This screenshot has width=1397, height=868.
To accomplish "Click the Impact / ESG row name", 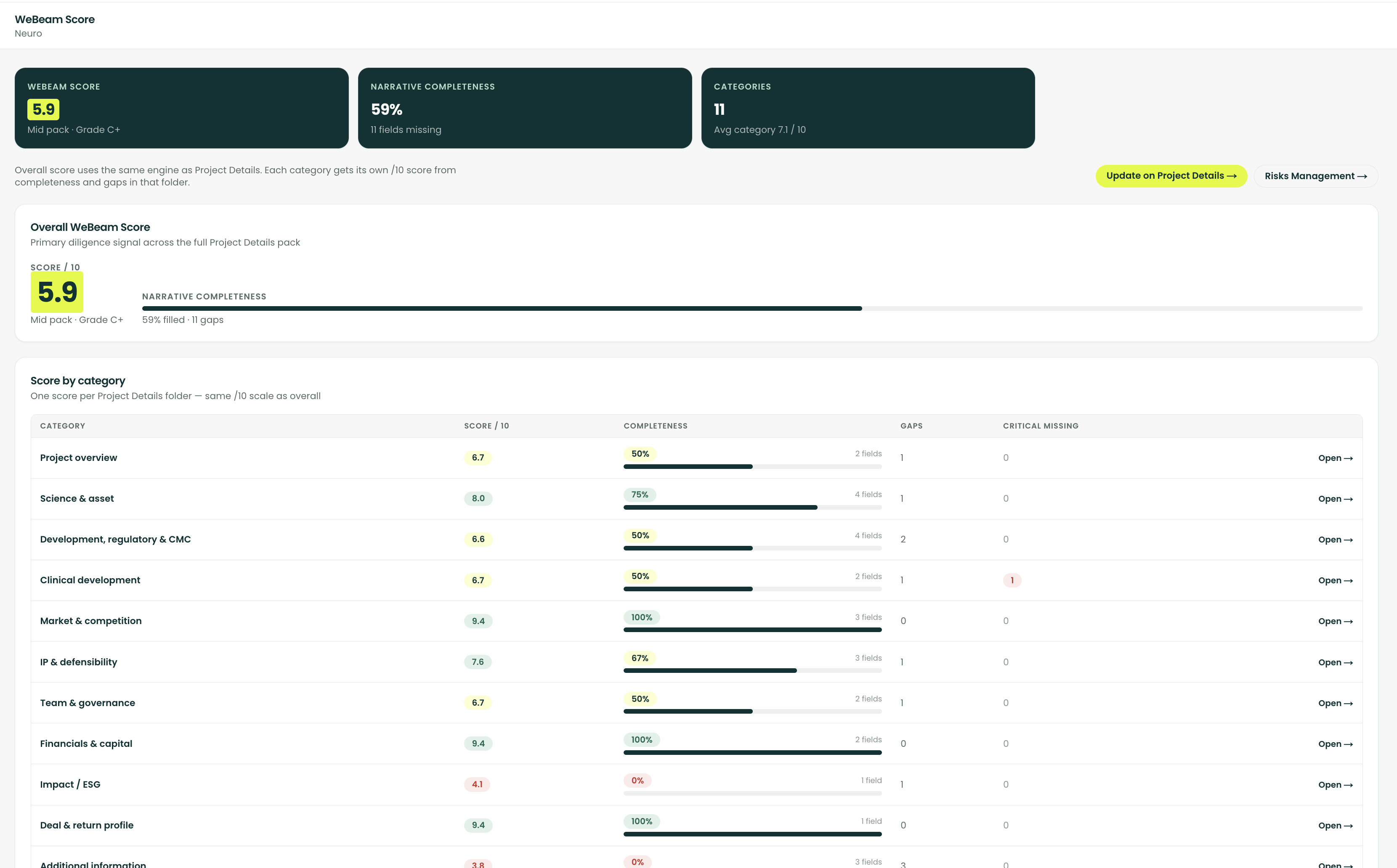I will (70, 784).
